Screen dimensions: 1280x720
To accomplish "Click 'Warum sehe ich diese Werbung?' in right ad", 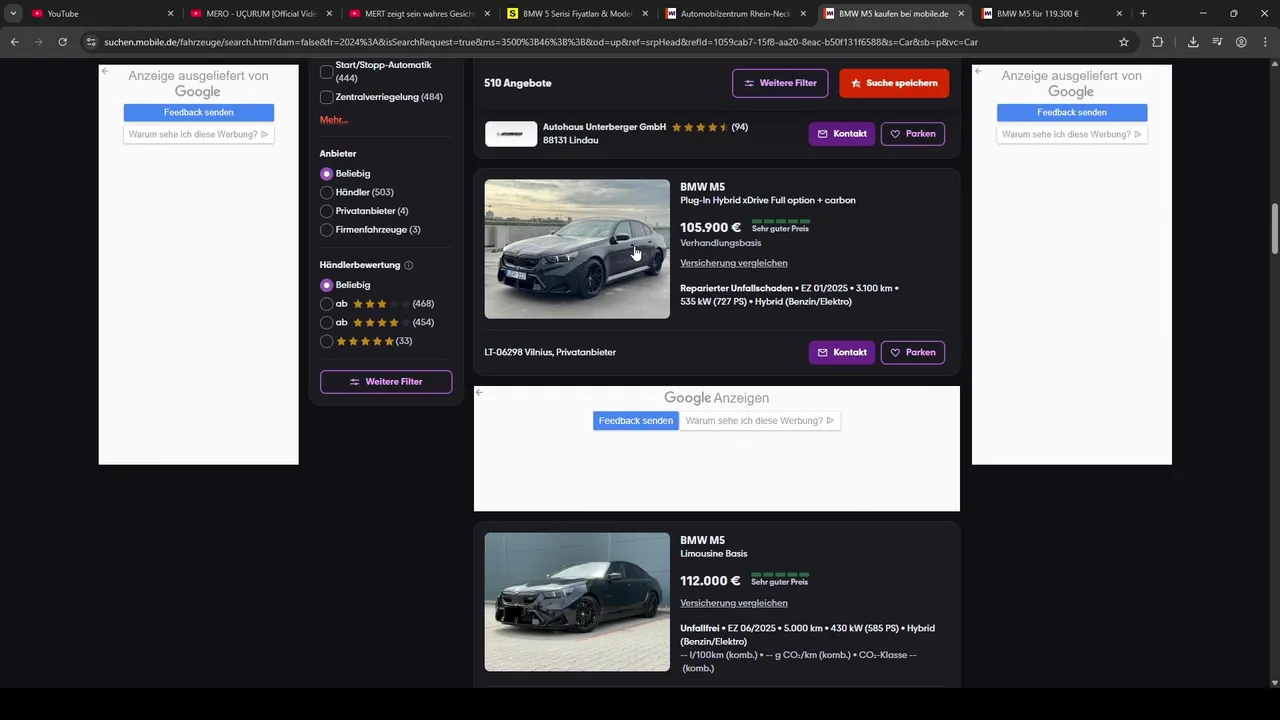I will pos(1072,134).
